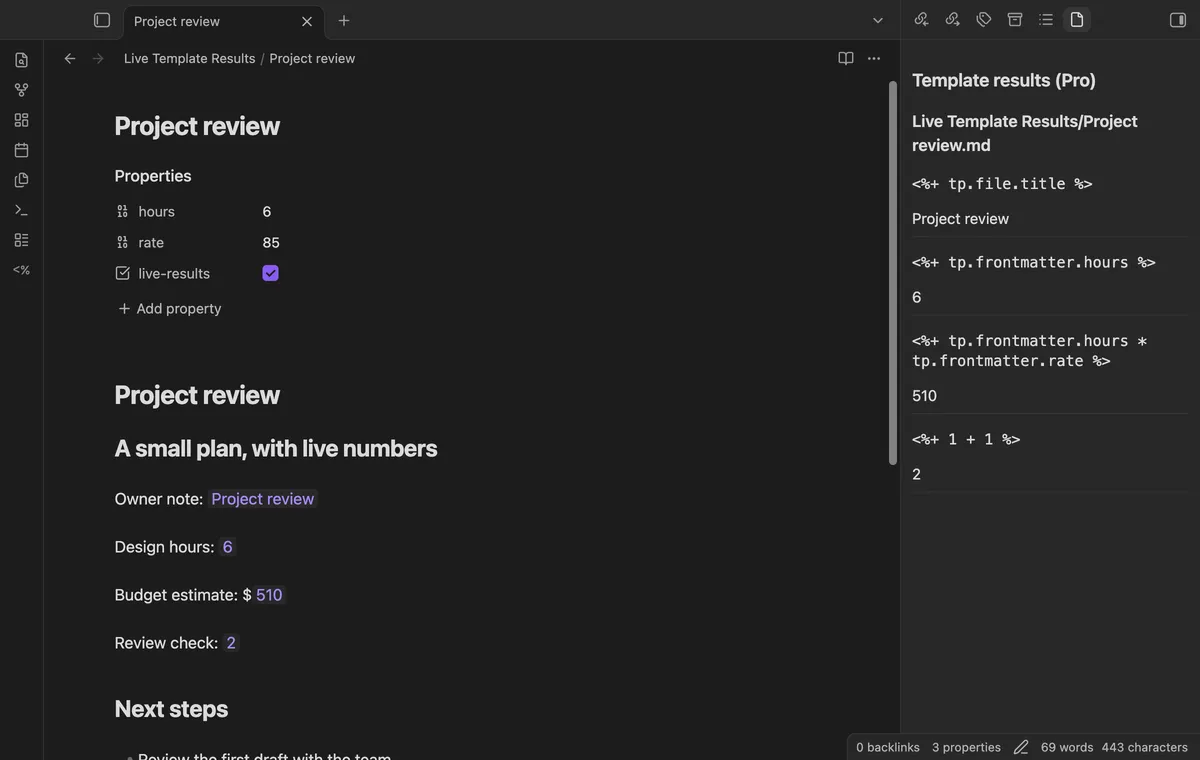The width and height of the screenshot is (1200, 760).
Task: Toggle editing mode pencil status icon
Action: tap(1021, 747)
